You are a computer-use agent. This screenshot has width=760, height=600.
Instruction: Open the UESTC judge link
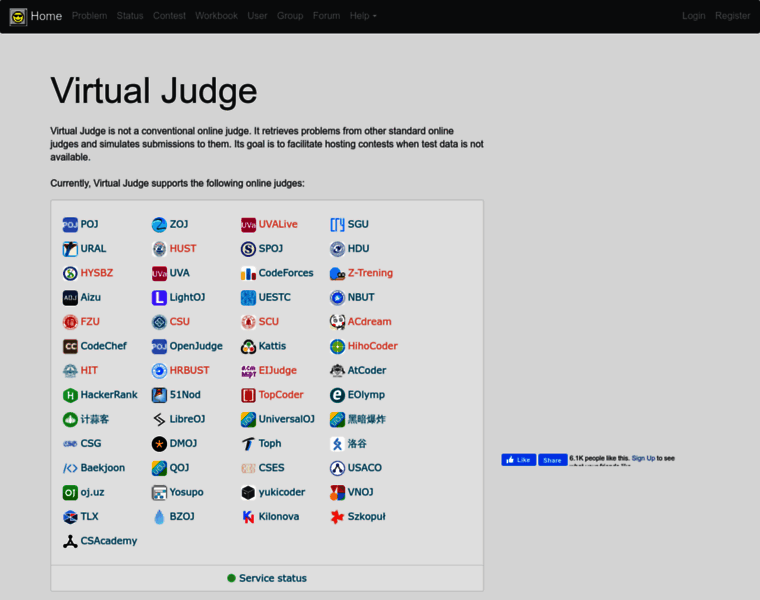[274, 297]
